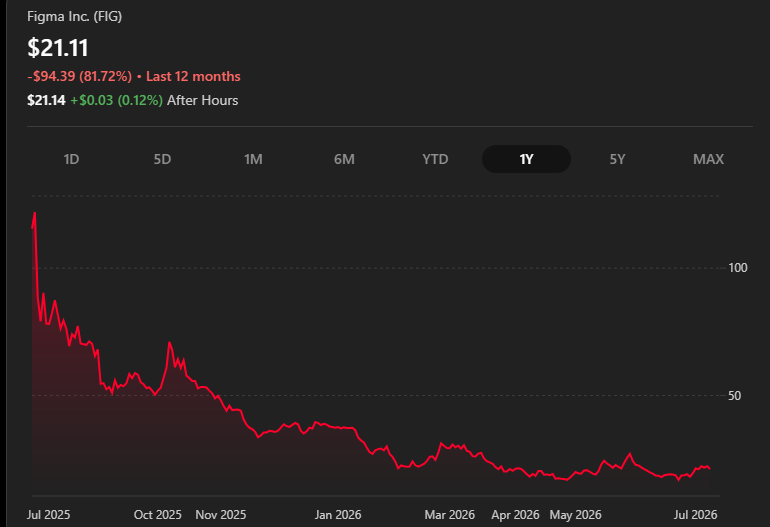The width and height of the screenshot is (770, 527).
Task: Click the $21.11 current price
Action: click(58, 48)
